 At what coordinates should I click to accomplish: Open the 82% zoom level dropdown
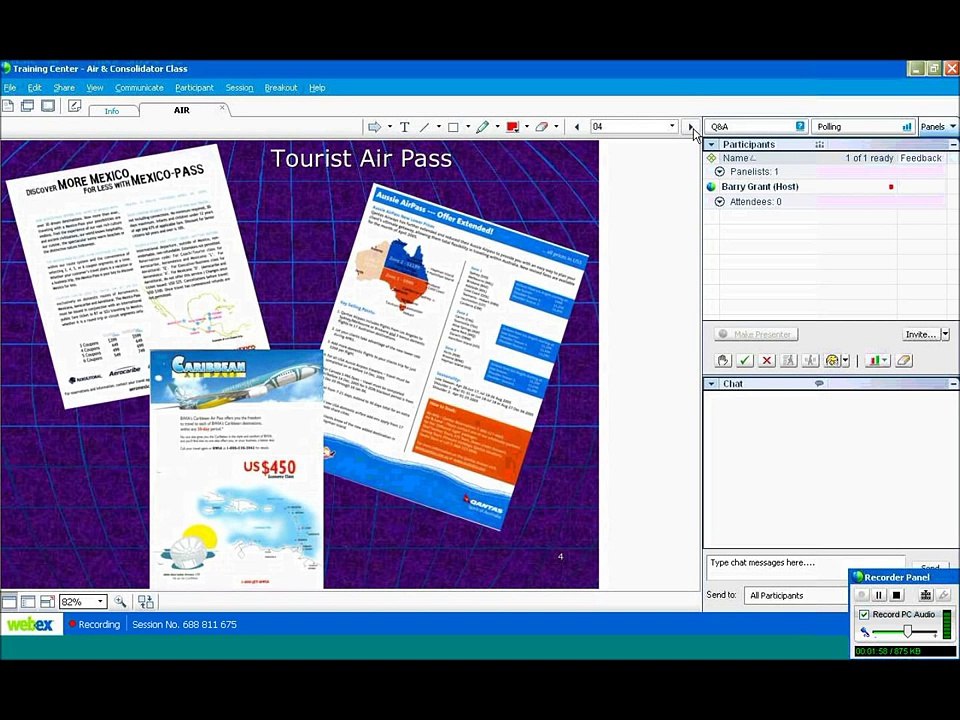point(100,602)
